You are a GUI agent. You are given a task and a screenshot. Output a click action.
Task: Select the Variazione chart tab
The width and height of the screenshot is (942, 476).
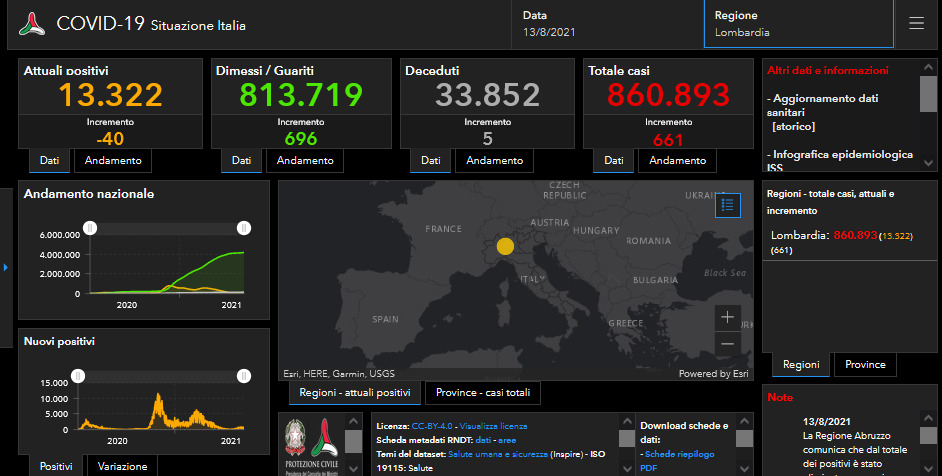pyautogui.click(x=123, y=466)
